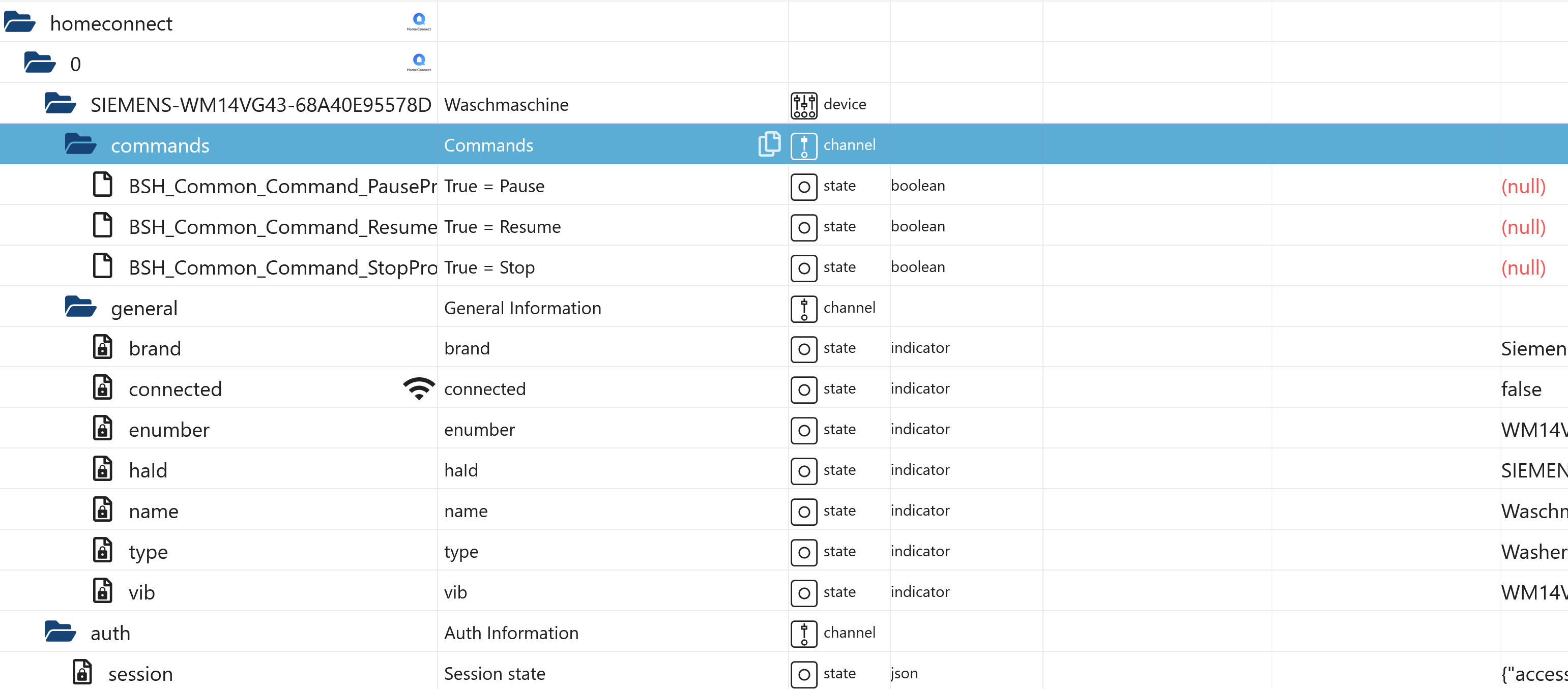Click the Home Connect logo next to homeconnect
Image resolution: width=1568 pixels, height=689 pixels.
tap(419, 22)
